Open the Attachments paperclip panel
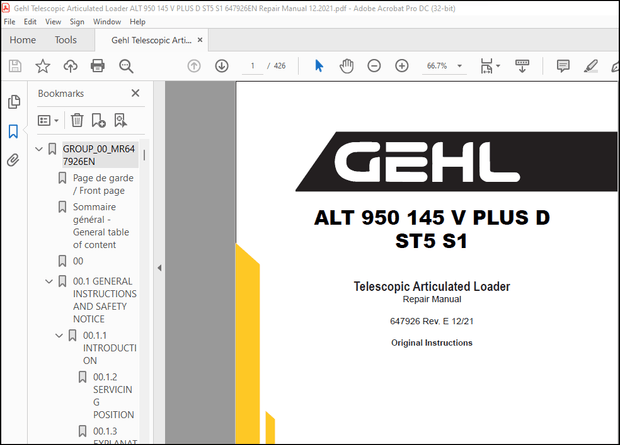The image size is (620, 445). (13, 160)
